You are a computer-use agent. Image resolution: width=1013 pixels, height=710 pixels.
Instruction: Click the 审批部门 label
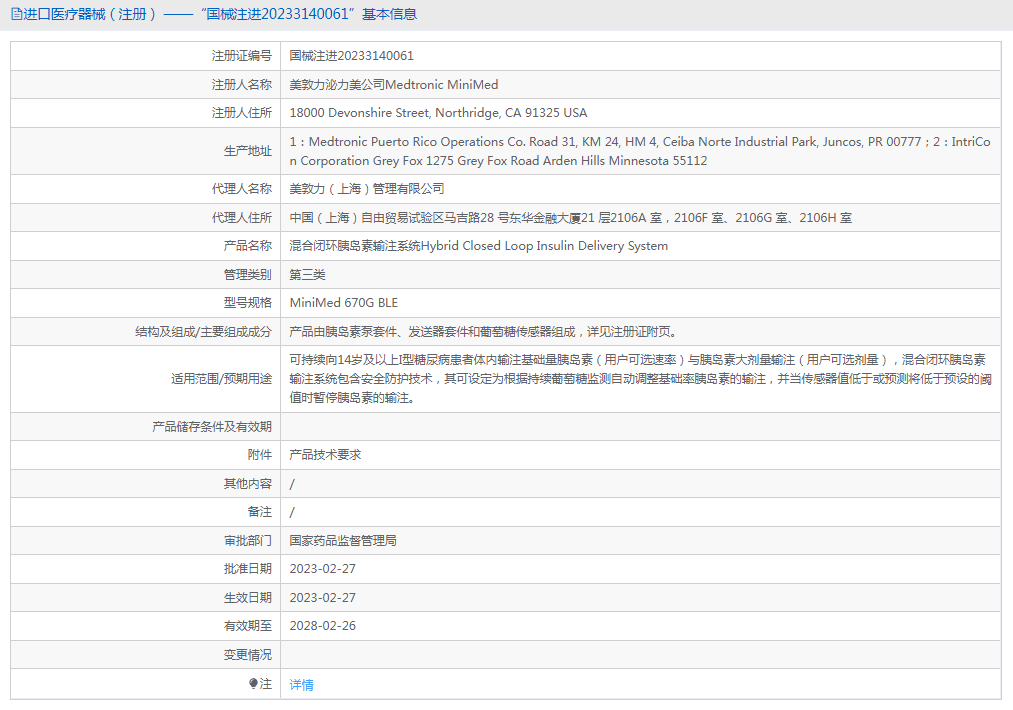(x=247, y=541)
